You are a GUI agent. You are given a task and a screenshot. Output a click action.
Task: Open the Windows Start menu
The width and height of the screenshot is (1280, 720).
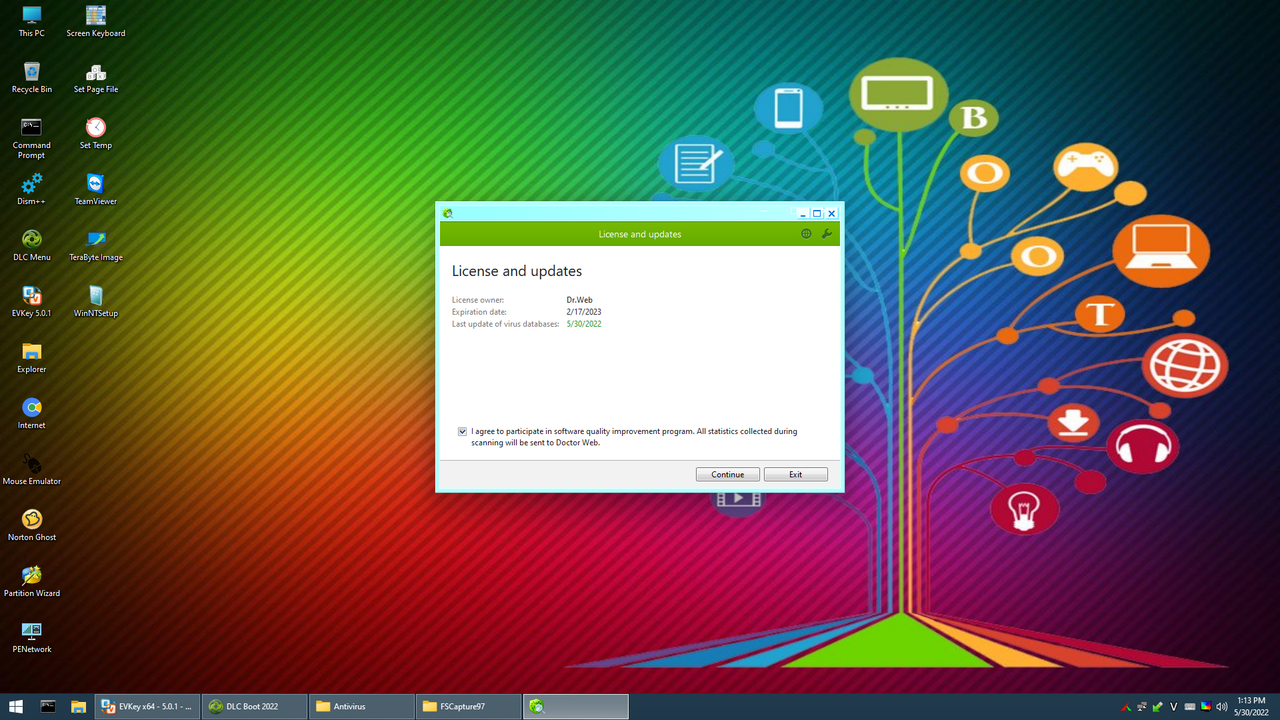[15, 706]
